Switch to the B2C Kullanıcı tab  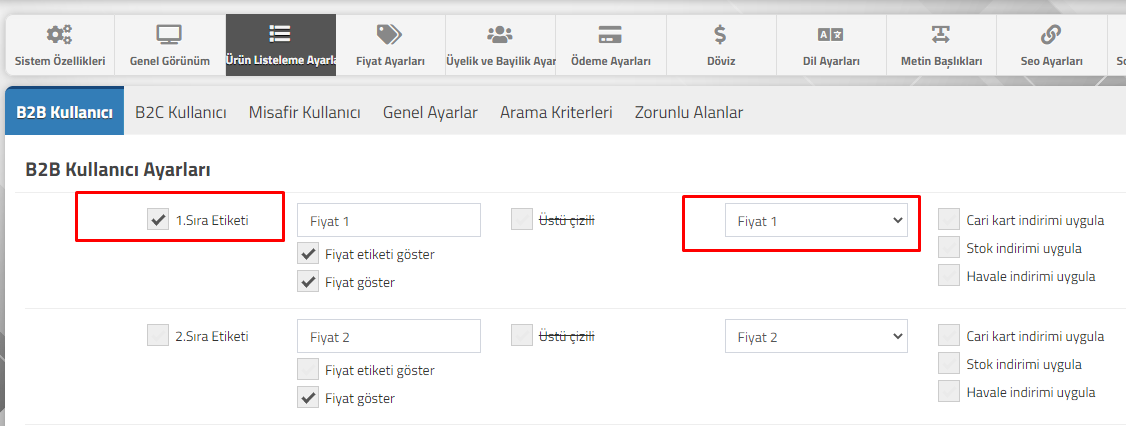pyautogui.click(x=181, y=113)
